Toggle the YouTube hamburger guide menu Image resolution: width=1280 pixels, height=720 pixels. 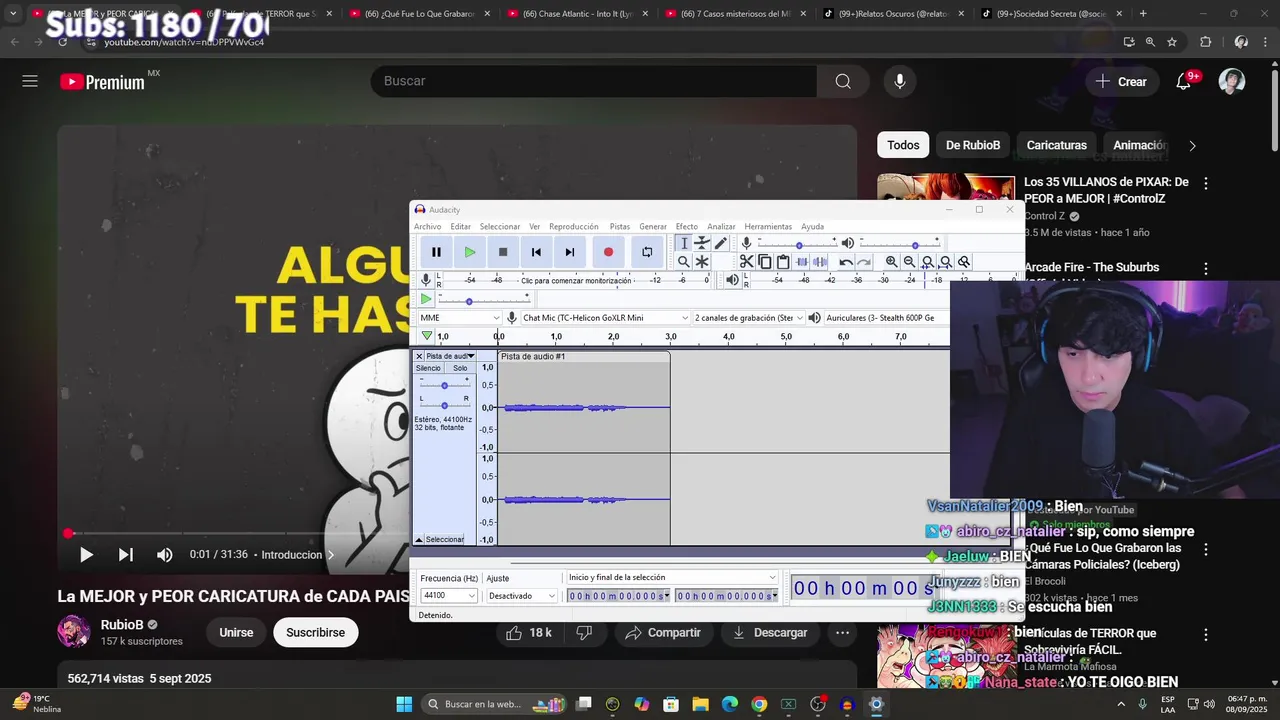(x=30, y=81)
